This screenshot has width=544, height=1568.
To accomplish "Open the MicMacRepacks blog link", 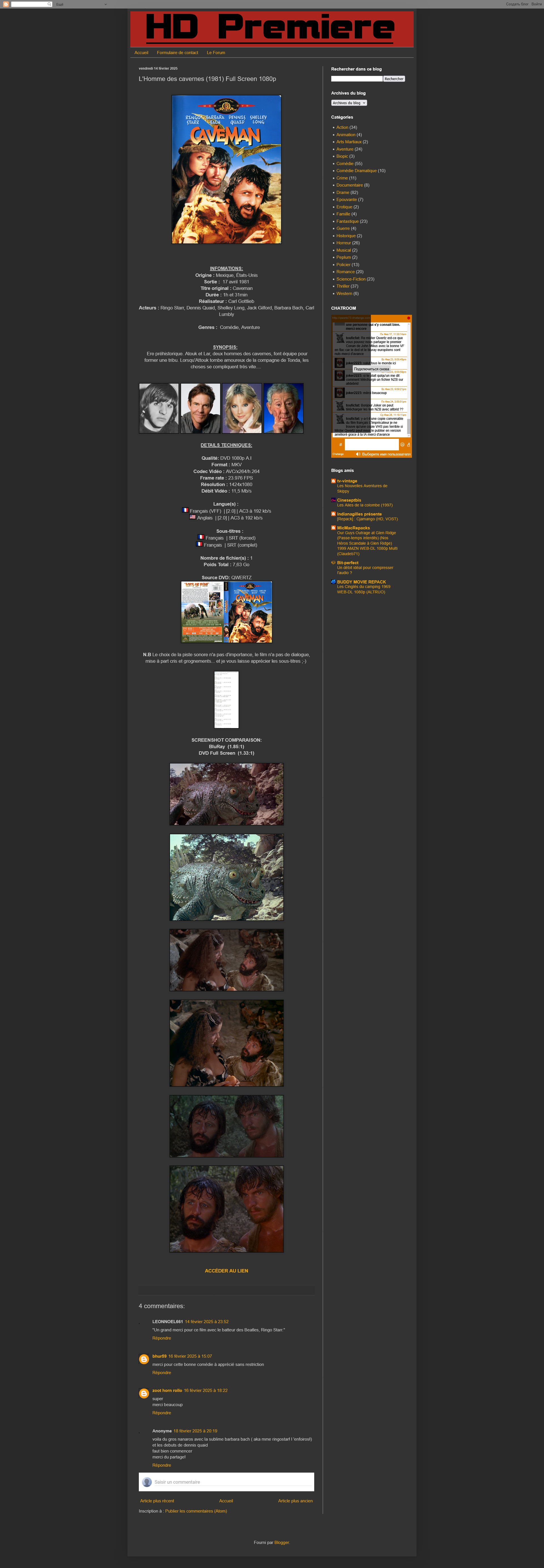I will (x=353, y=528).
